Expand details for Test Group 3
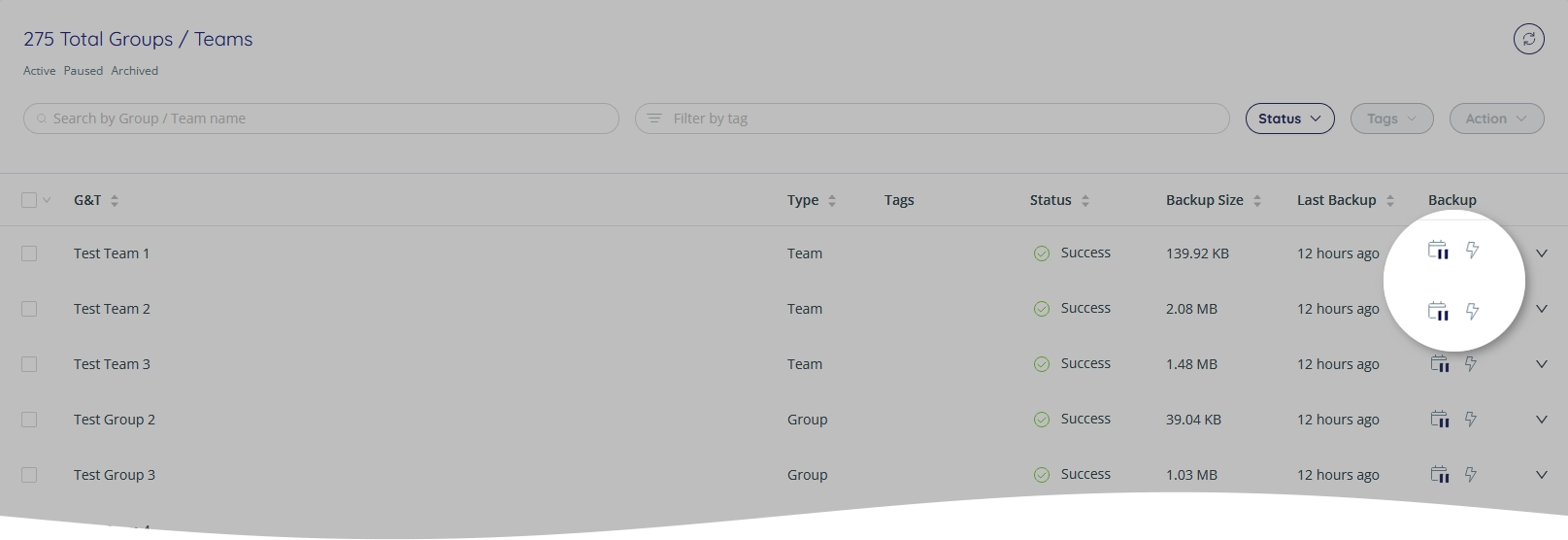The height and width of the screenshot is (540, 1568). pyautogui.click(x=1541, y=475)
